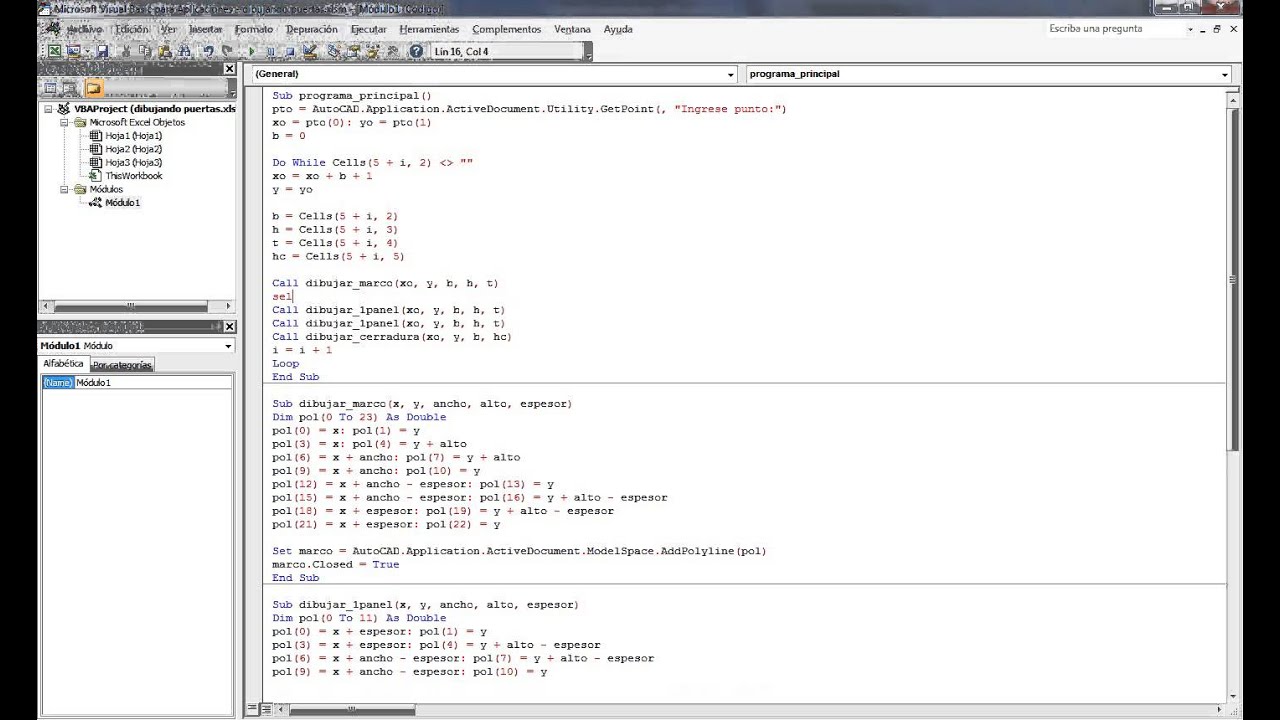Toggle Design Mode icon
1280x720 pixels.
(309, 51)
